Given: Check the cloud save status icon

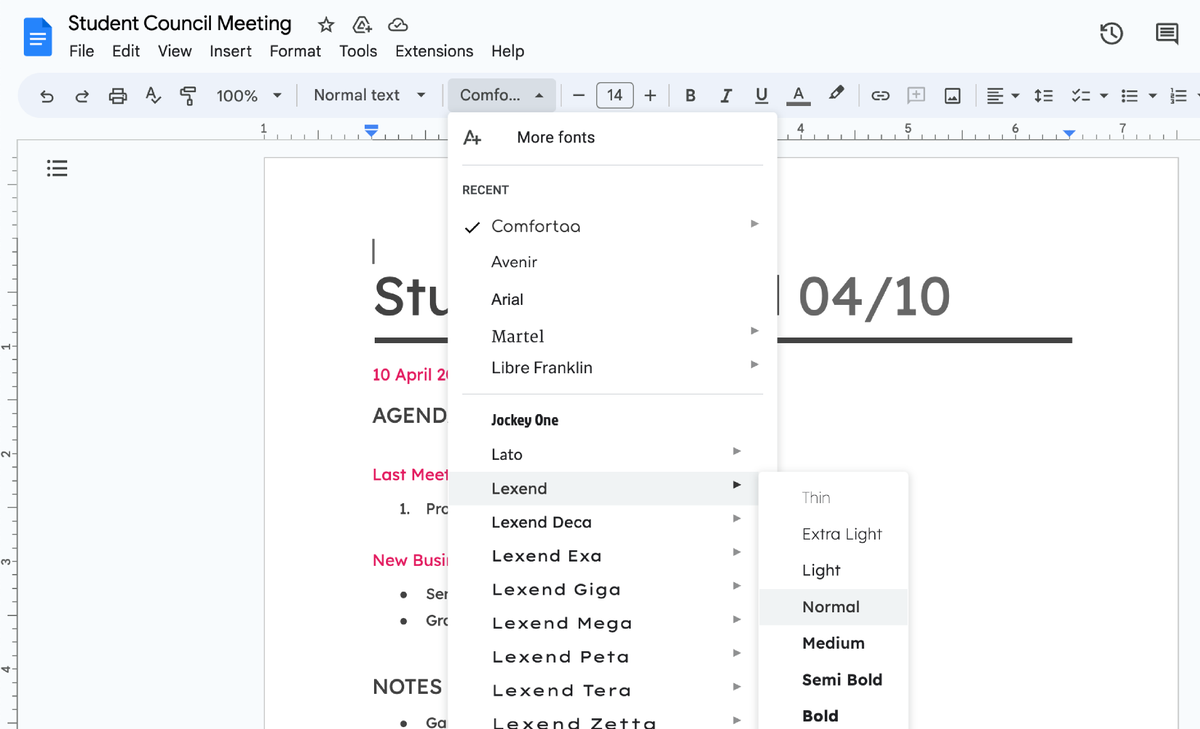Looking at the screenshot, I should pyautogui.click(x=398, y=25).
